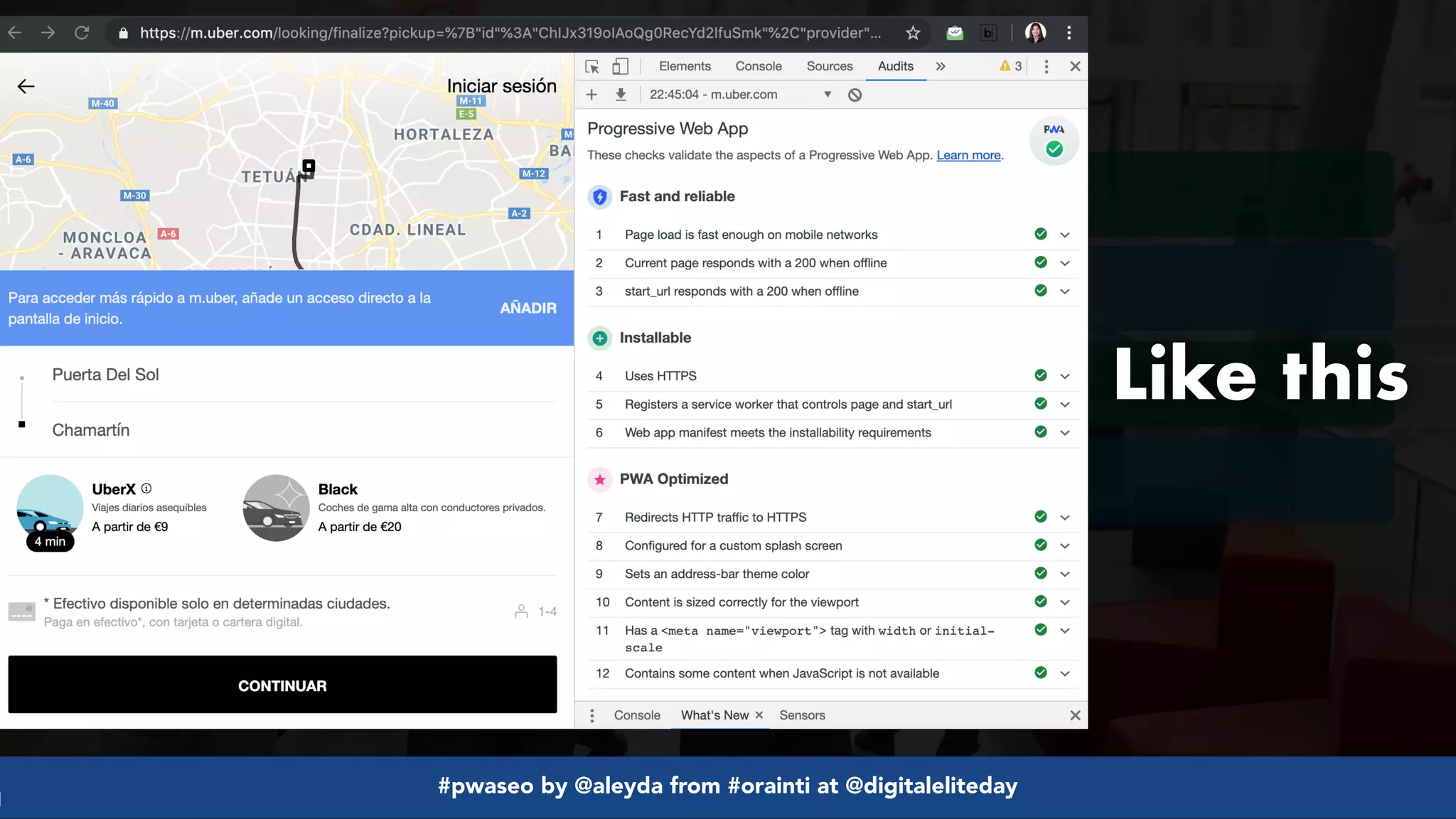Click the browser reload icon

pyautogui.click(x=82, y=33)
